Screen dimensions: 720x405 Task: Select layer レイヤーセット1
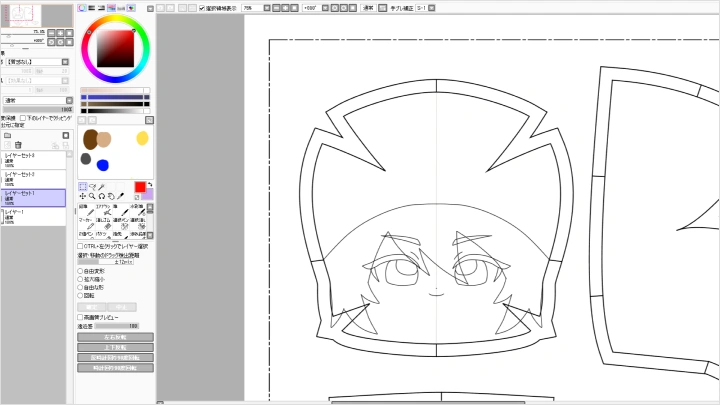[x=34, y=198]
